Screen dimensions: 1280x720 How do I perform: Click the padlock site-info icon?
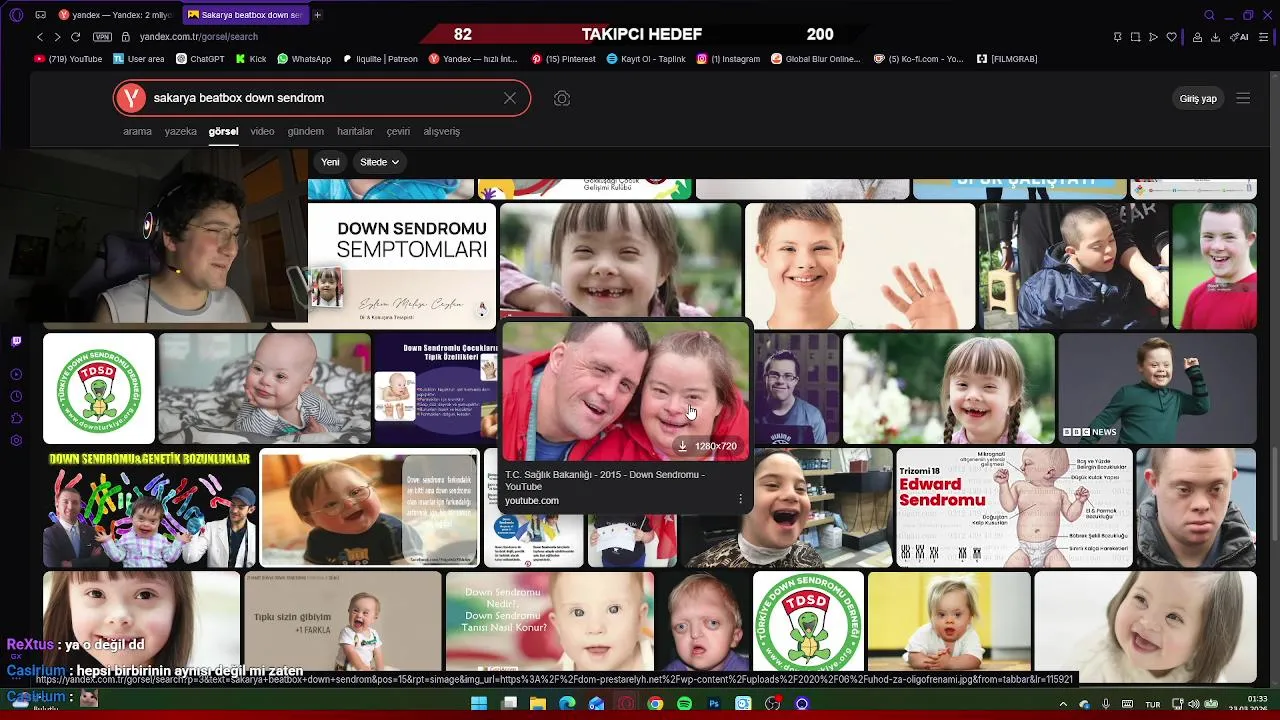point(126,37)
